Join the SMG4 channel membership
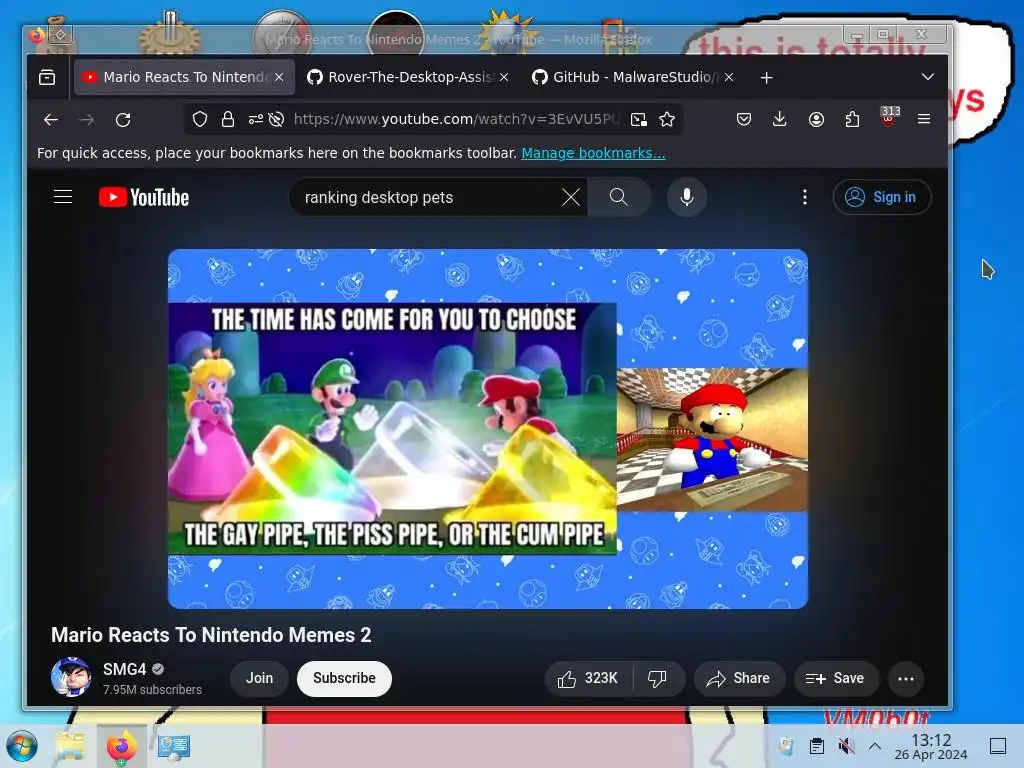This screenshot has width=1024, height=768. (259, 679)
